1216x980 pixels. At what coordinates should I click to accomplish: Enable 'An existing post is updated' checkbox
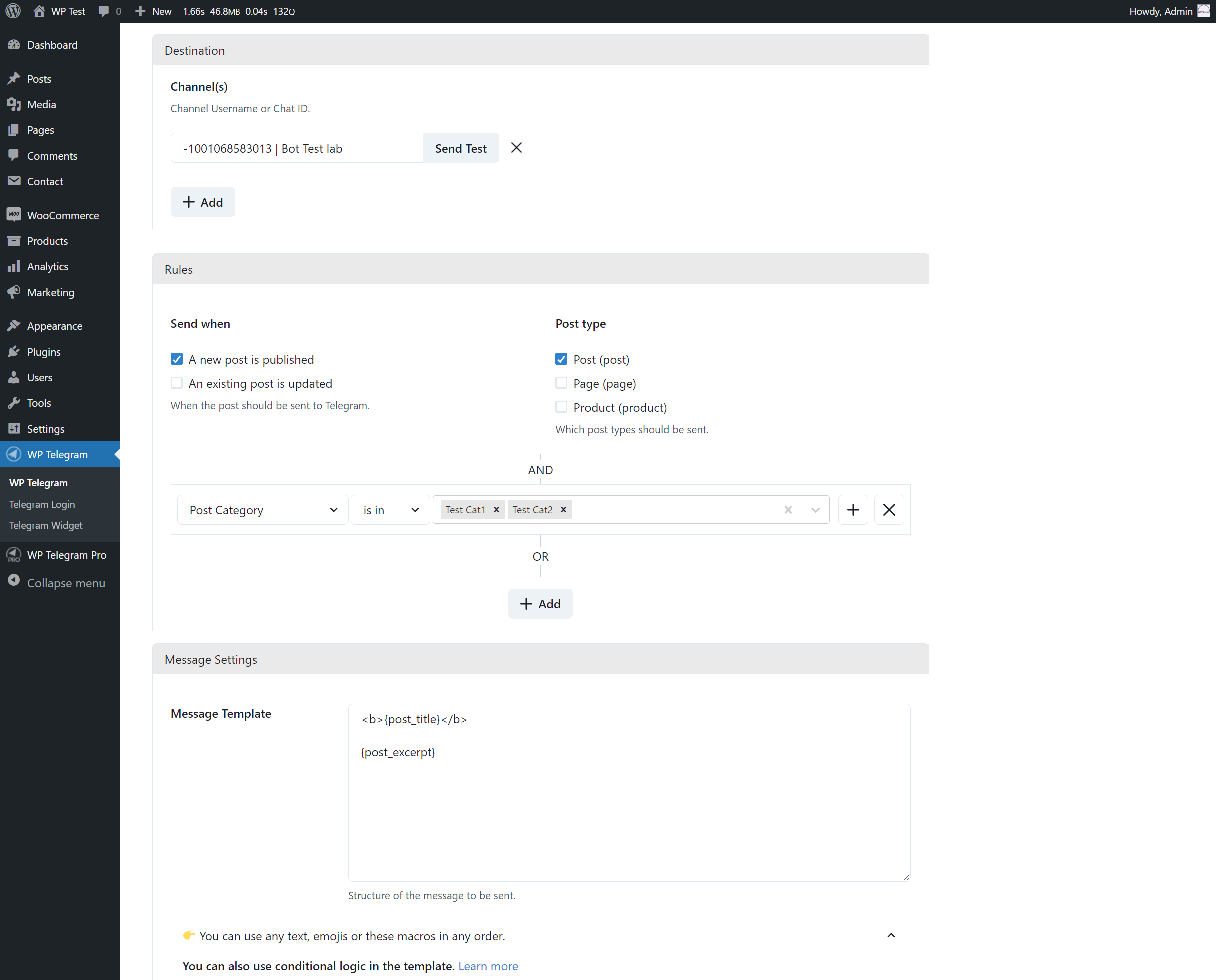click(x=176, y=383)
